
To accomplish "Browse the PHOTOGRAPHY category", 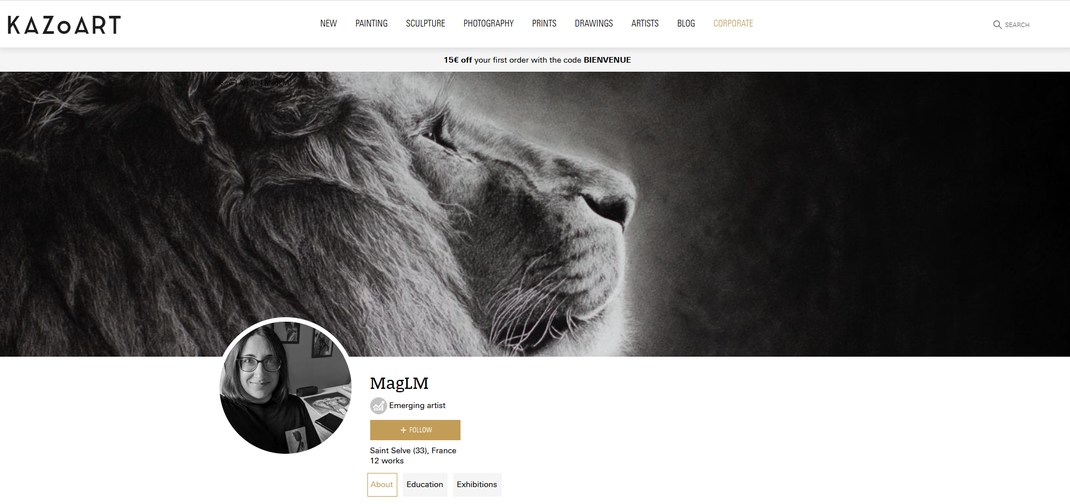I will 489,23.
